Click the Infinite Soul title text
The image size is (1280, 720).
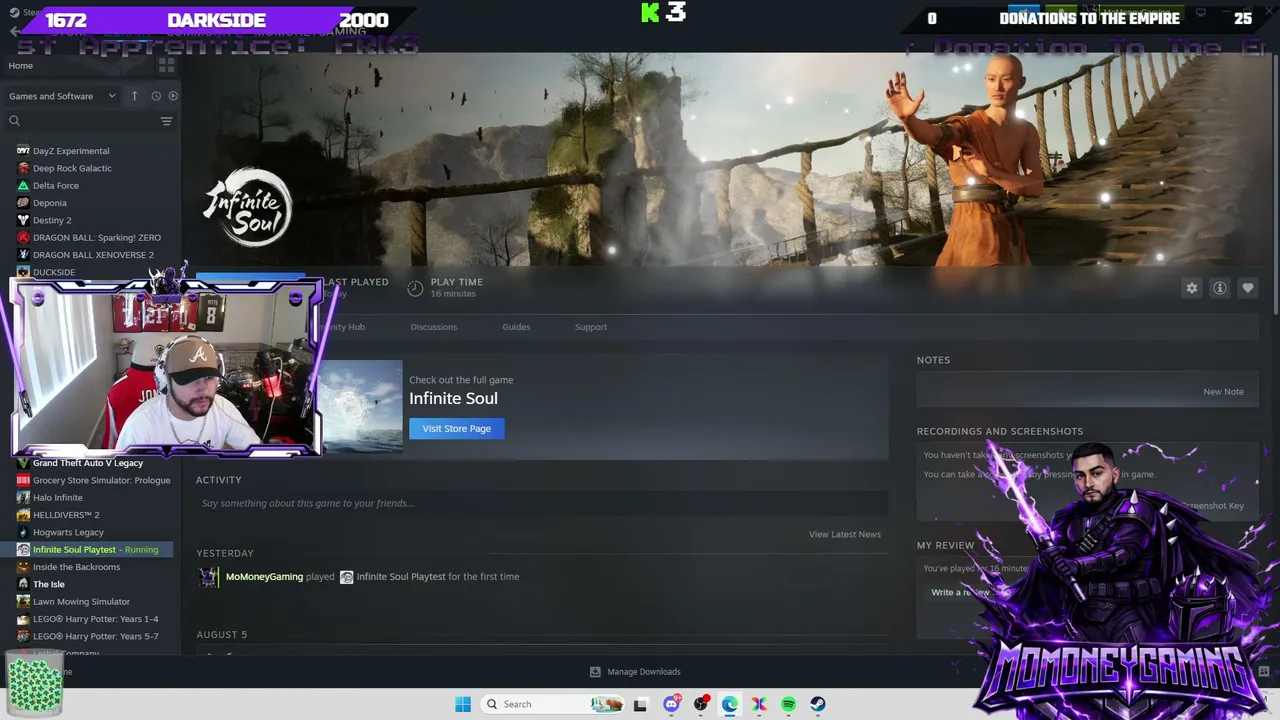click(453, 398)
